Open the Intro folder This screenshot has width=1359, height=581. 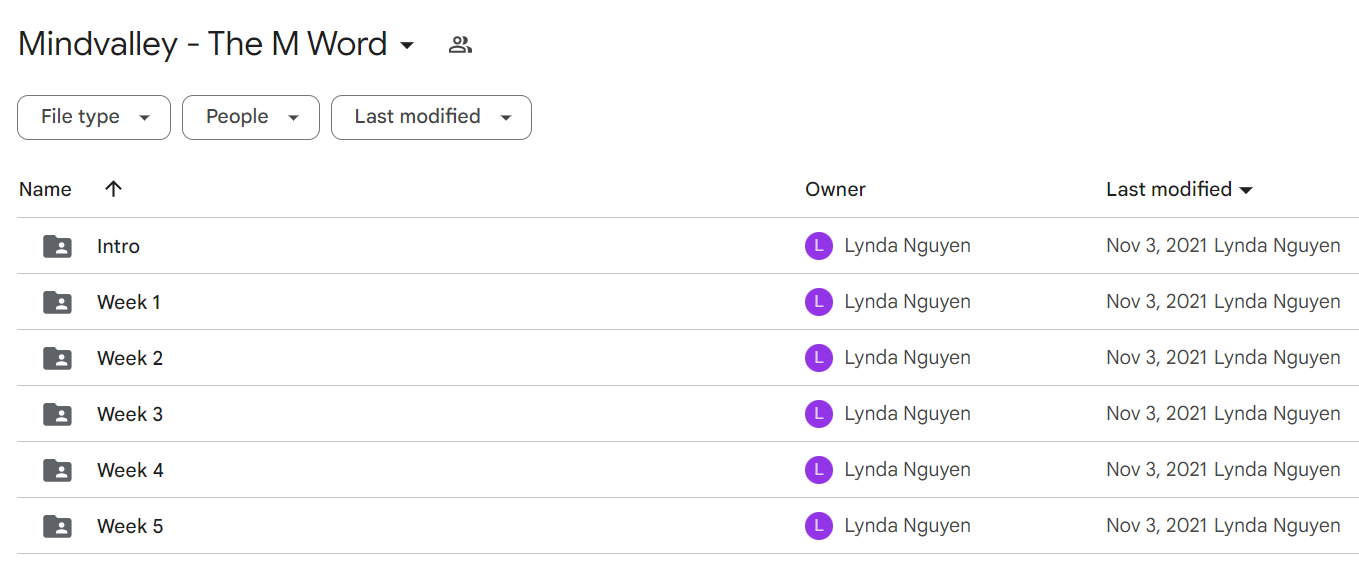pos(118,246)
